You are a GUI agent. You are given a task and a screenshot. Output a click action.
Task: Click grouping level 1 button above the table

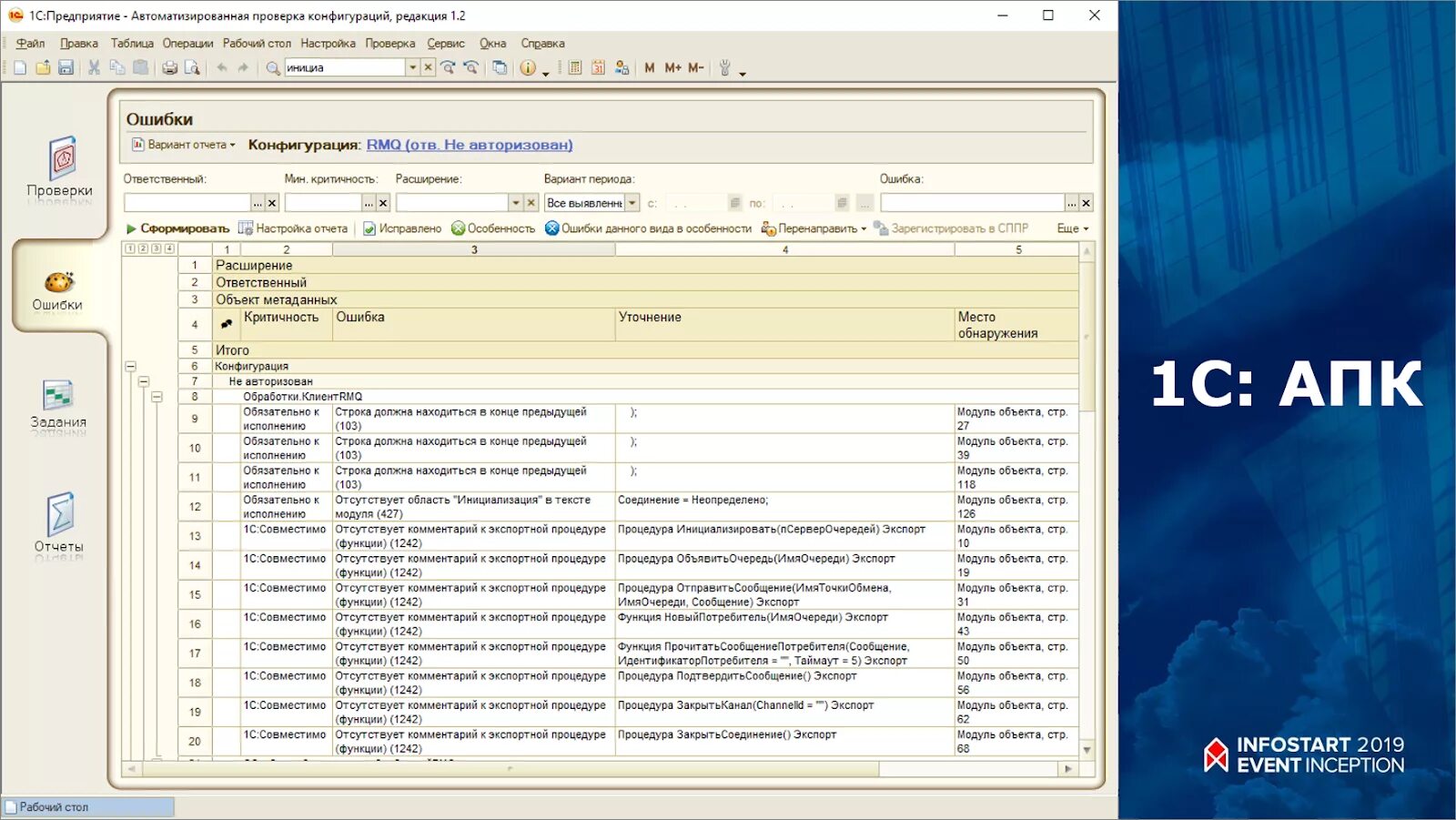coord(130,248)
